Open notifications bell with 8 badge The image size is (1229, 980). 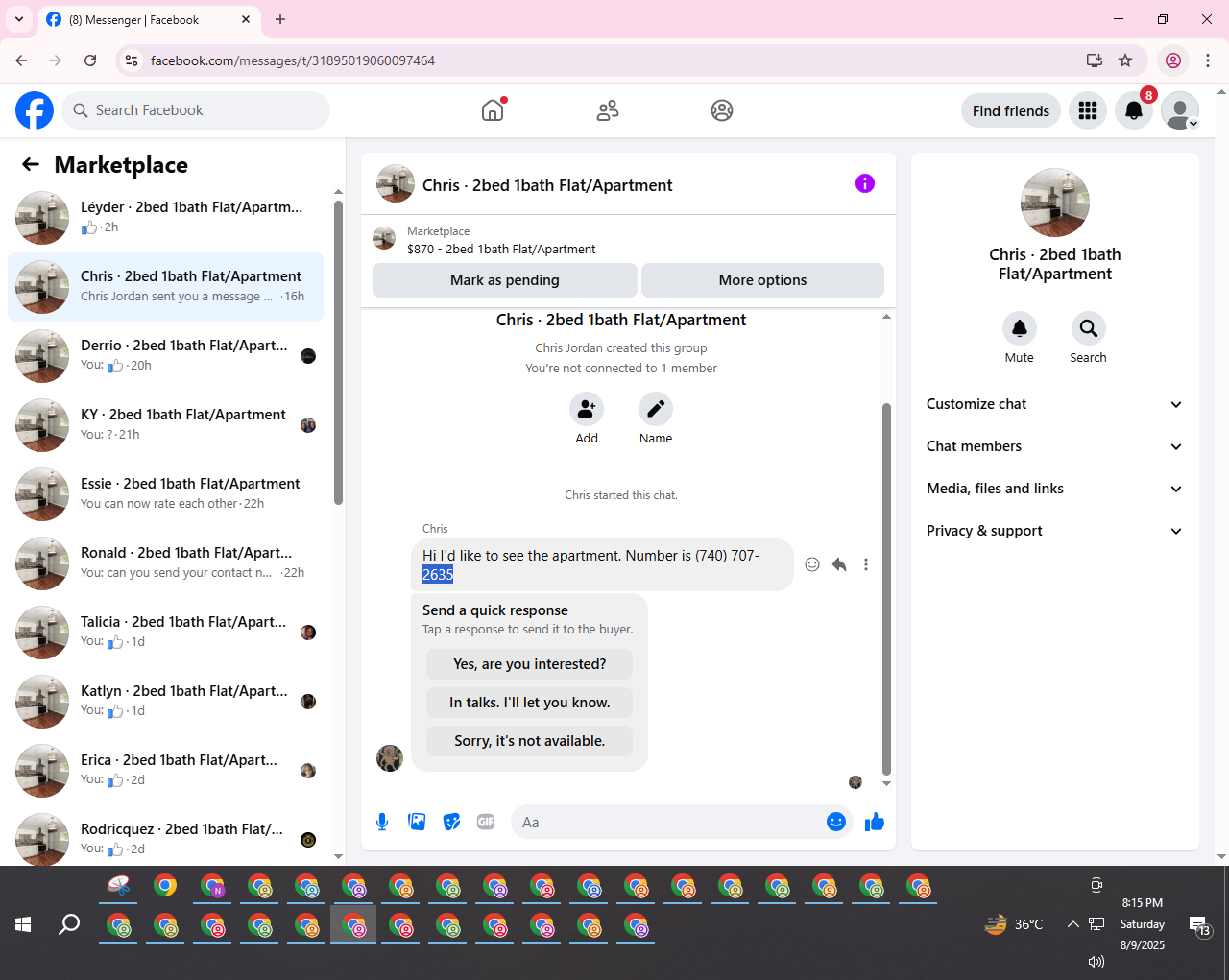(1134, 110)
